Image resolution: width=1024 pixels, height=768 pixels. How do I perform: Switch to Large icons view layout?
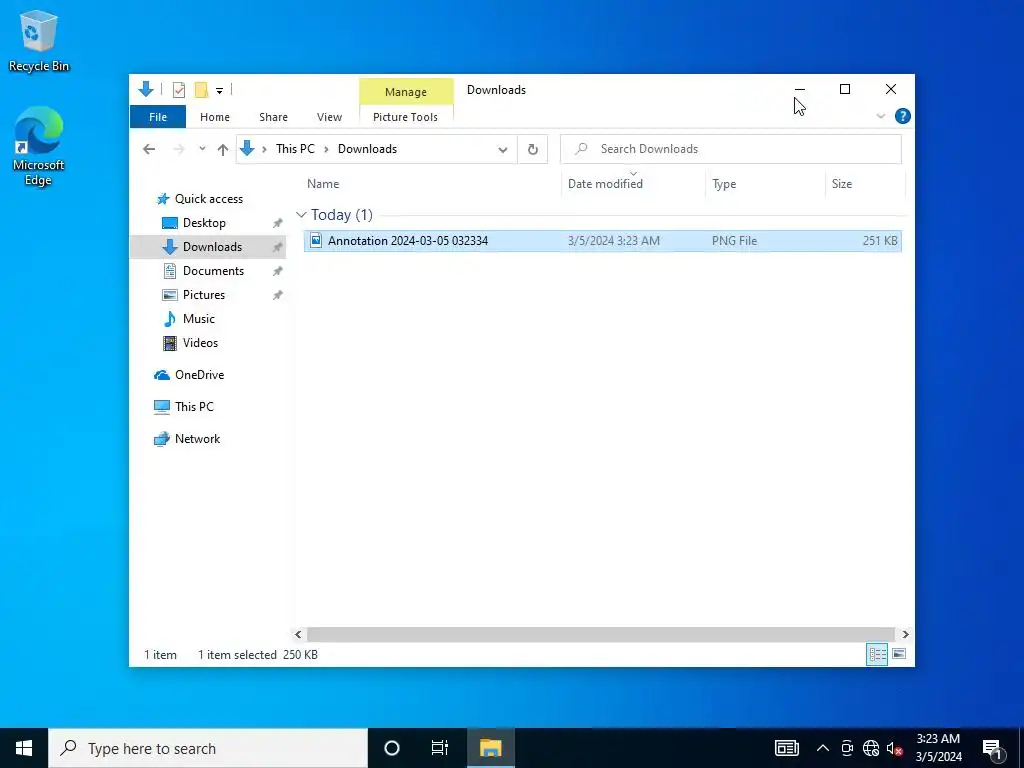click(899, 654)
